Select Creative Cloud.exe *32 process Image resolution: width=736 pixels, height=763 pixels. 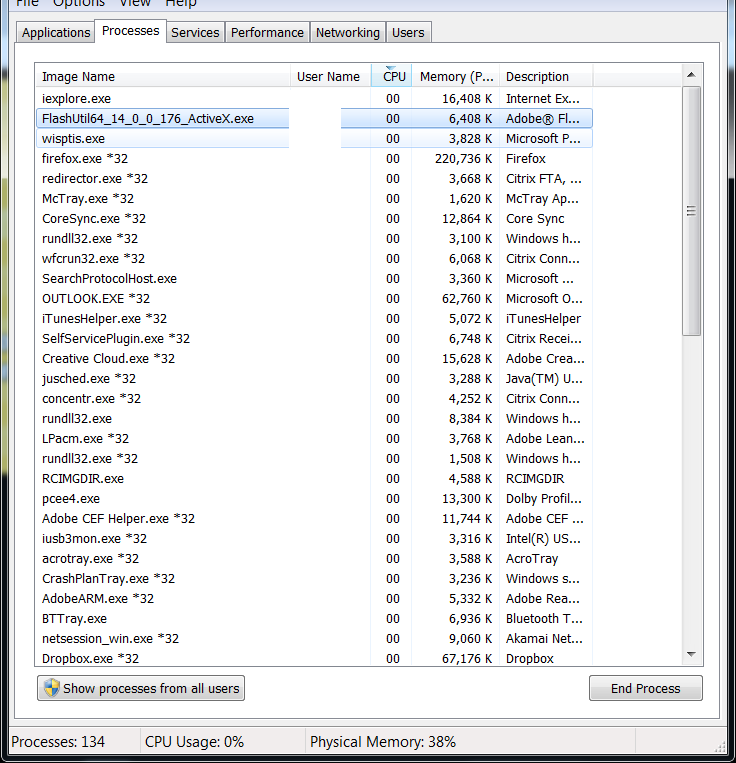point(314,359)
